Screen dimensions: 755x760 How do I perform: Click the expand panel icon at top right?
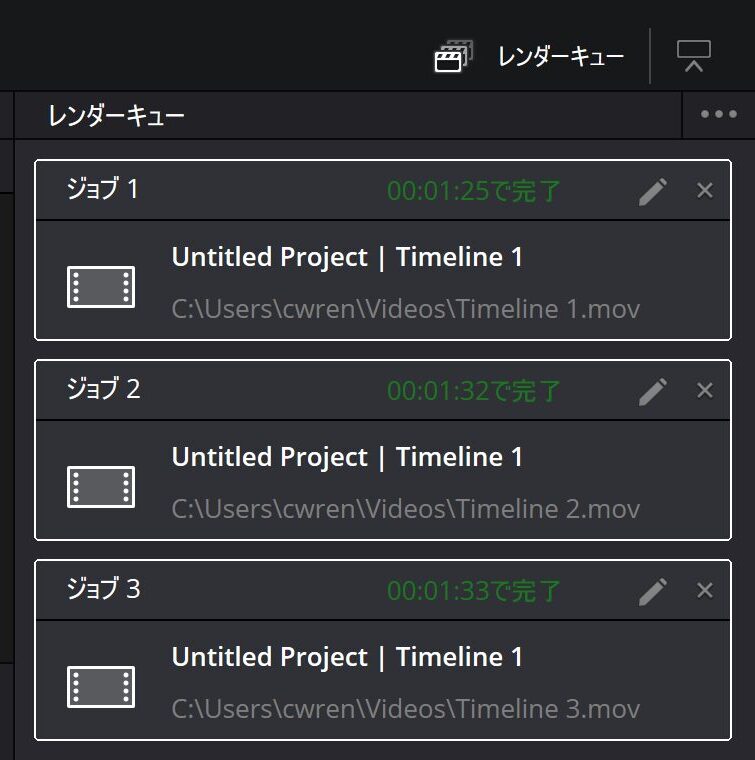point(693,56)
